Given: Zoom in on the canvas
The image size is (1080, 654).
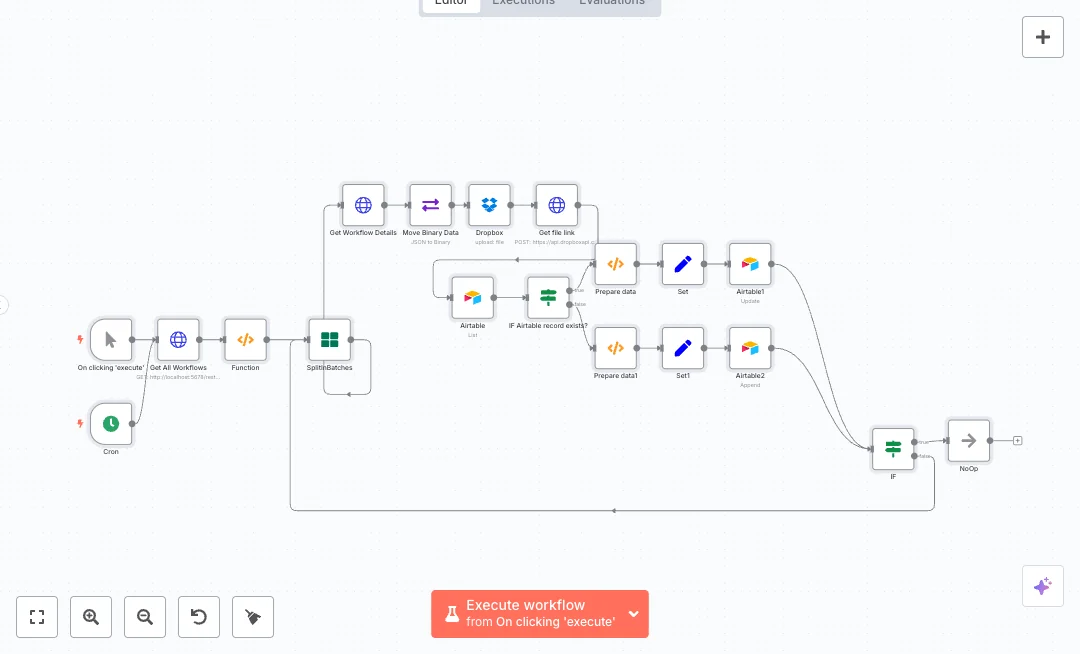Looking at the screenshot, I should click(91, 617).
